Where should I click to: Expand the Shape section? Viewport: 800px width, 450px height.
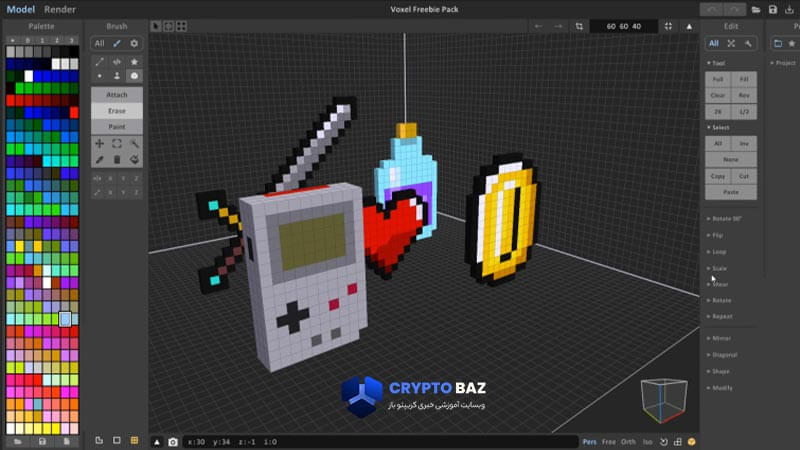coord(718,371)
